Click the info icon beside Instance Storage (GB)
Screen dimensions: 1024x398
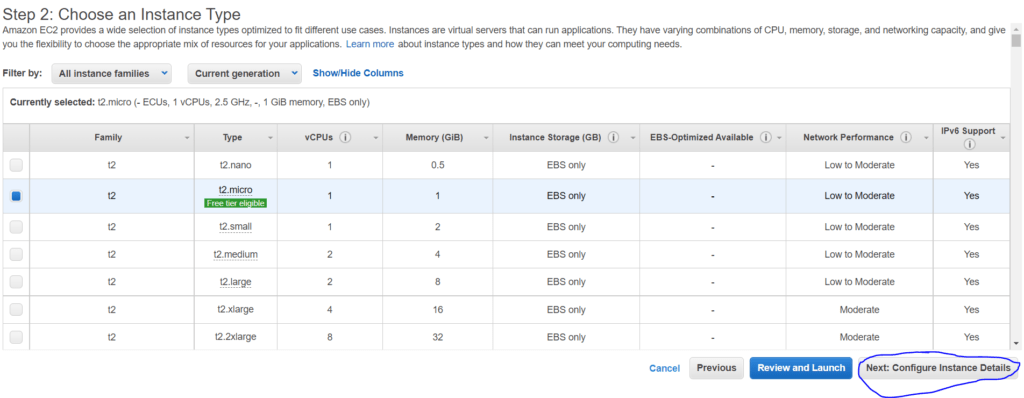(613, 137)
